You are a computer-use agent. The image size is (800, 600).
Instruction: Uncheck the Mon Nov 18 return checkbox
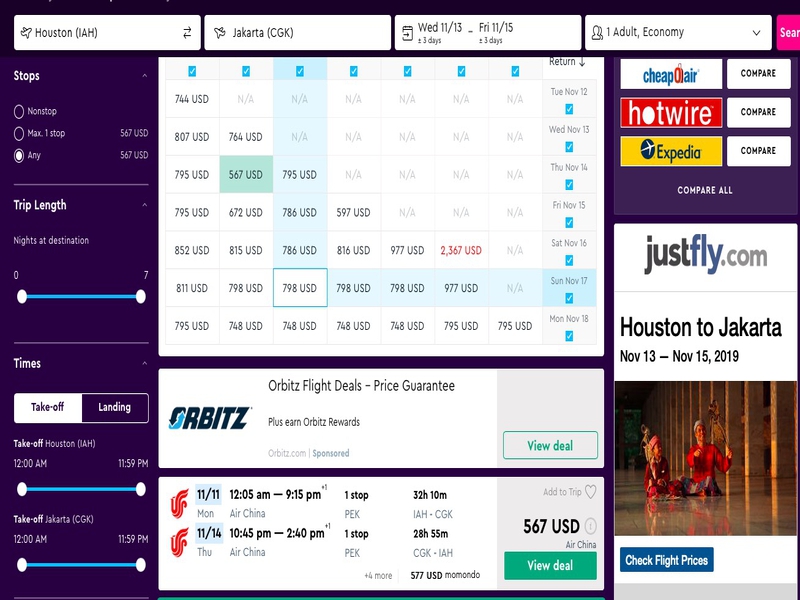pyautogui.click(x=569, y=336)
